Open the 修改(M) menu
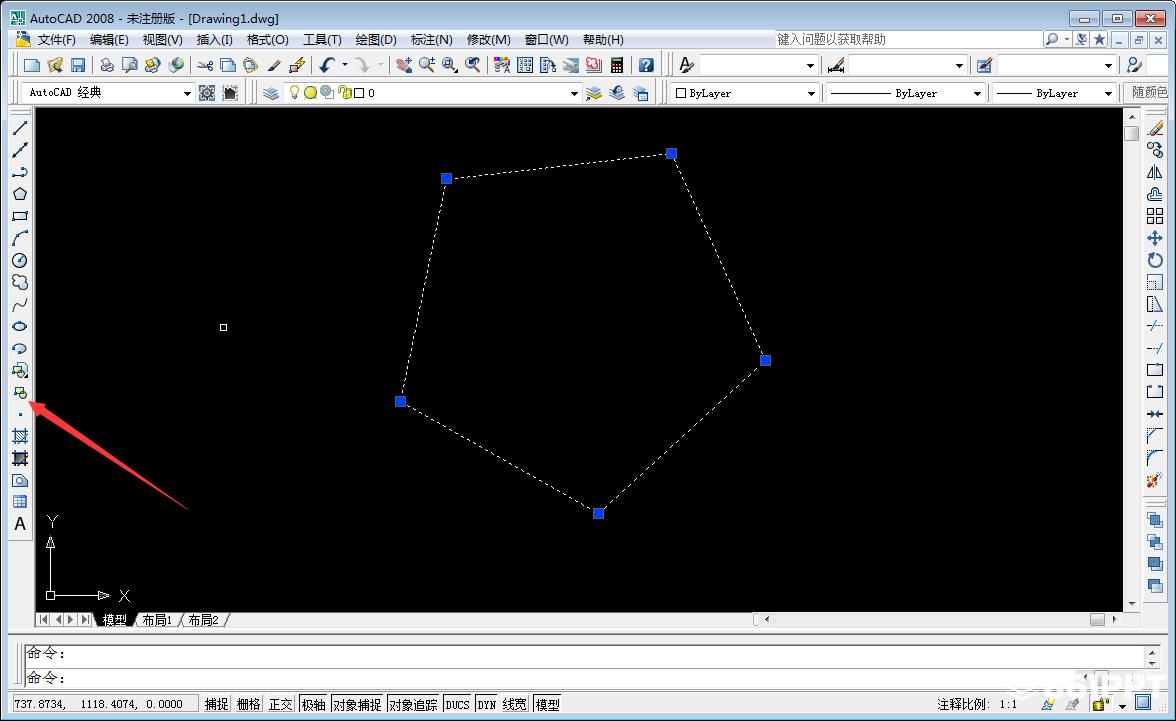Screen dimensions: 1176x721 pos(488,40)
